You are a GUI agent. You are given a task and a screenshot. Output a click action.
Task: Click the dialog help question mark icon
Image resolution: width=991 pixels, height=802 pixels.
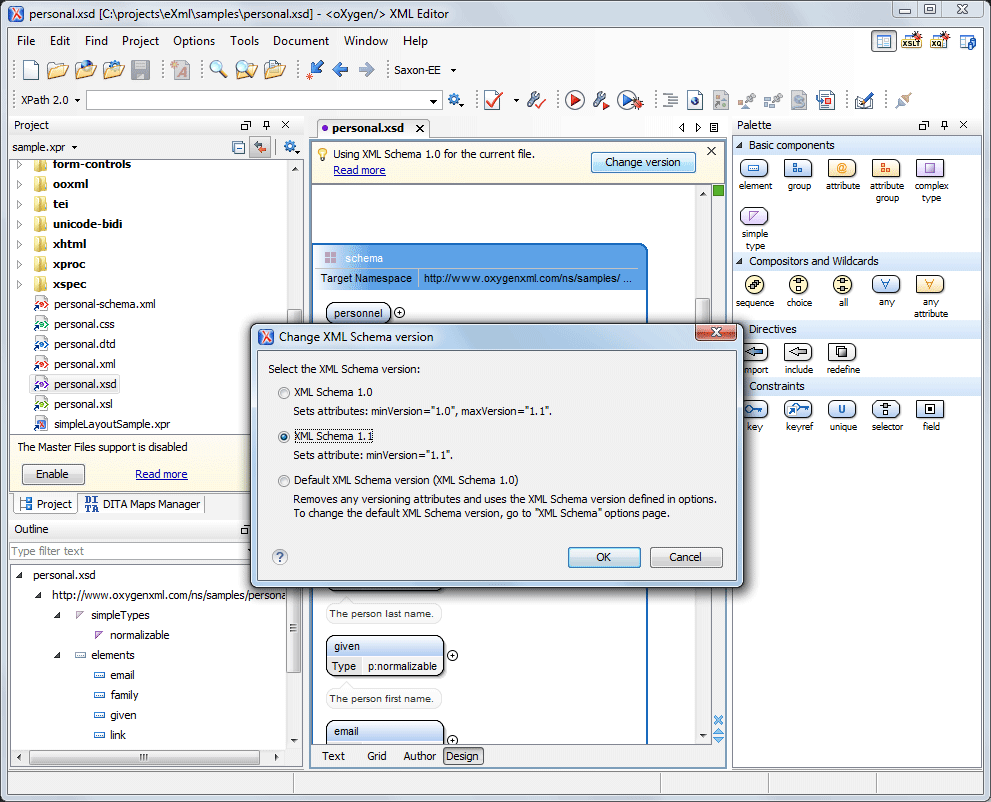[x=280, y=557]
